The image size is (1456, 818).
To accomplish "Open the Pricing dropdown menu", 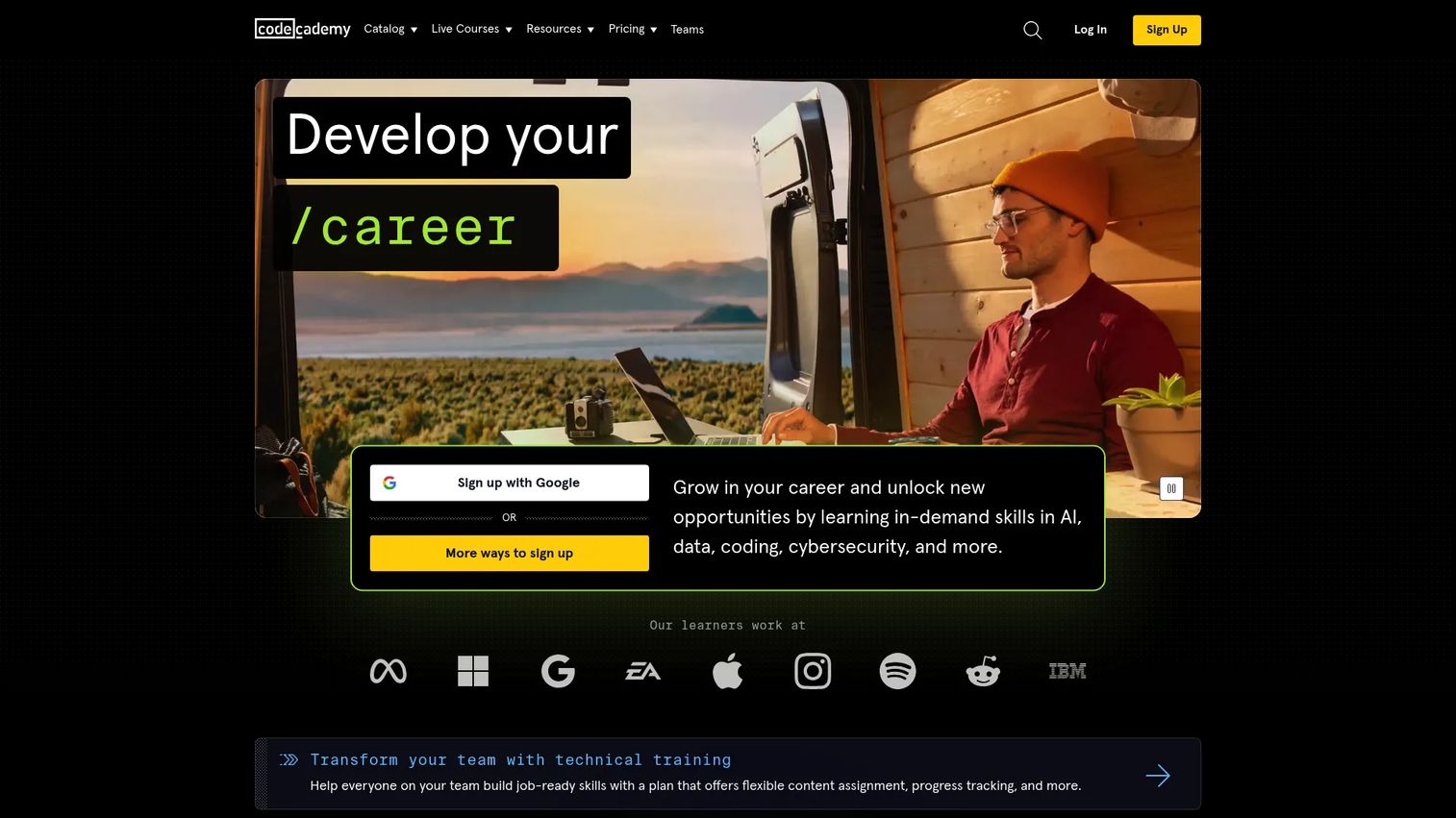I will (x=632, y=29).
